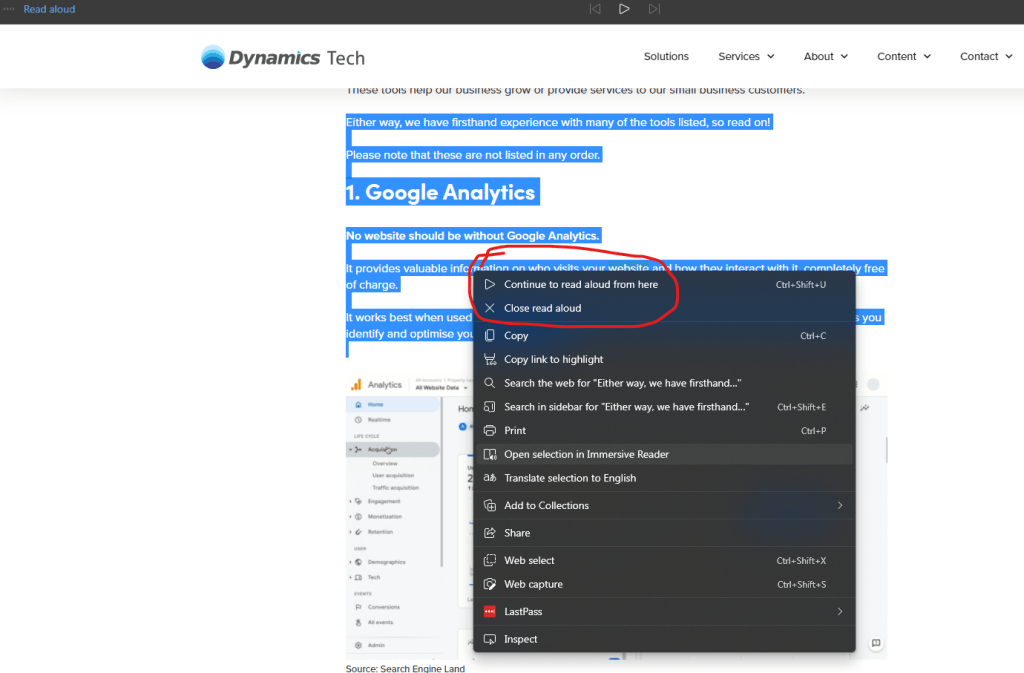Click the Web capture icon

[x=490, y=584]
